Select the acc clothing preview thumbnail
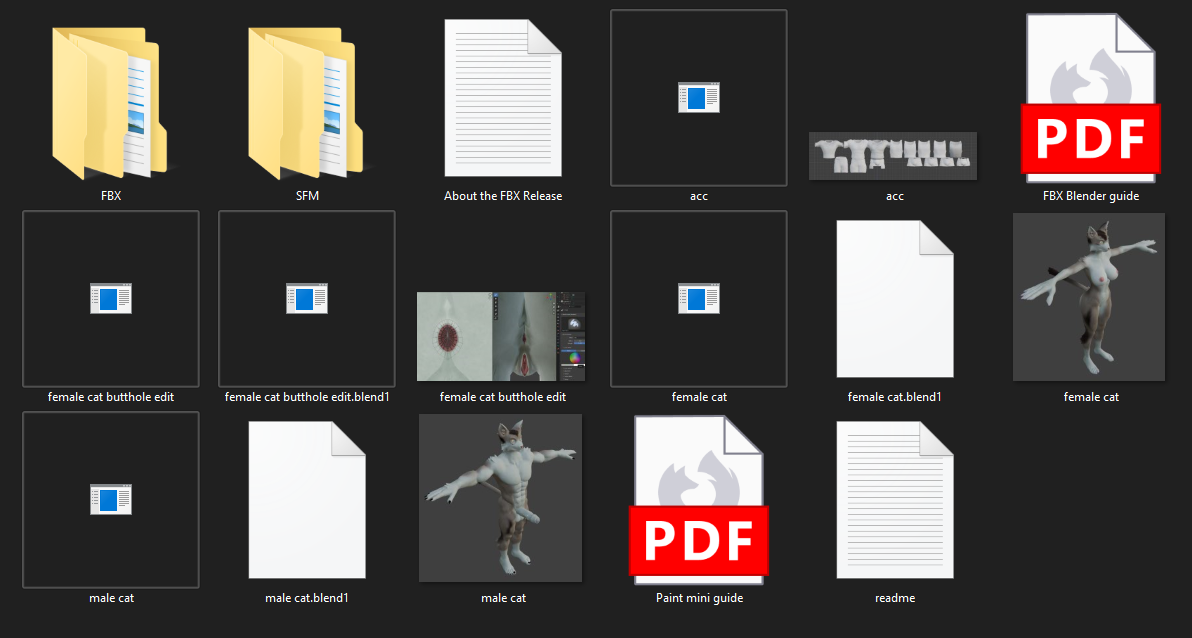This screenshot has height=638, width=1192. pos(893,156)
